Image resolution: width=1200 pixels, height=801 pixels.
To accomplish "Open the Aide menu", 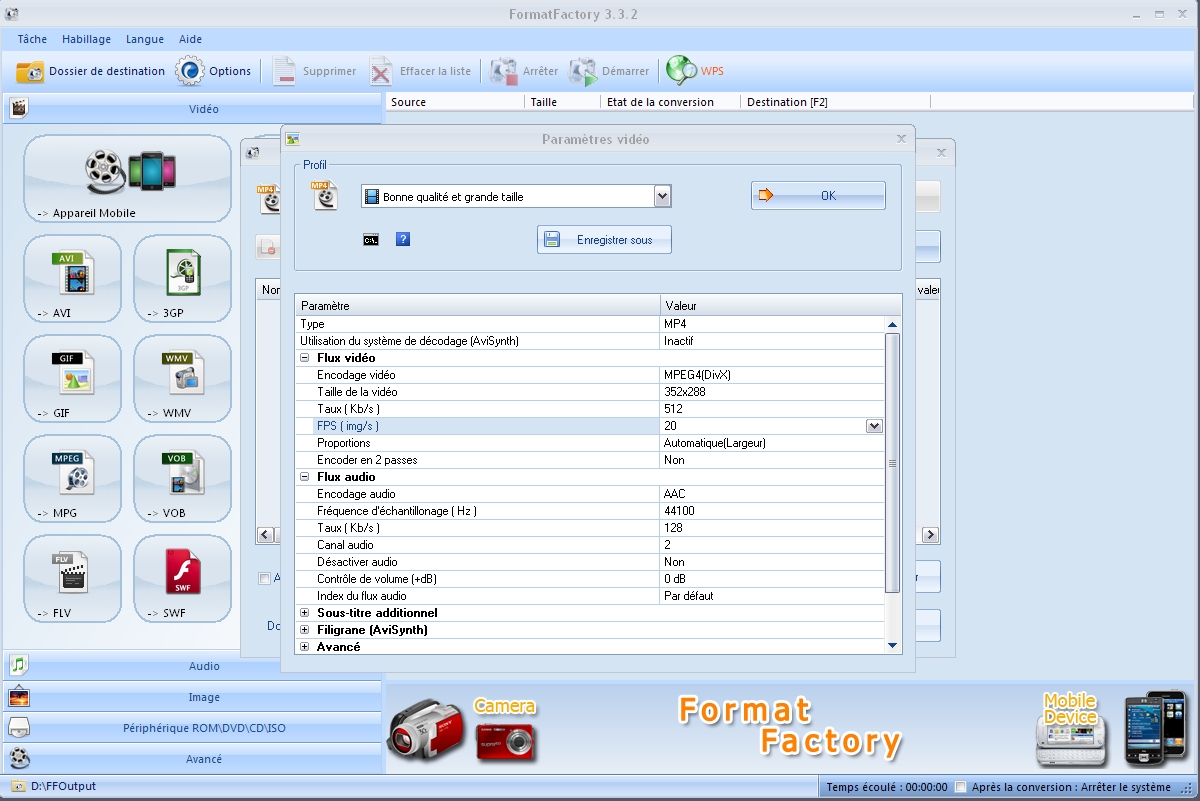I will click(190, 39).
